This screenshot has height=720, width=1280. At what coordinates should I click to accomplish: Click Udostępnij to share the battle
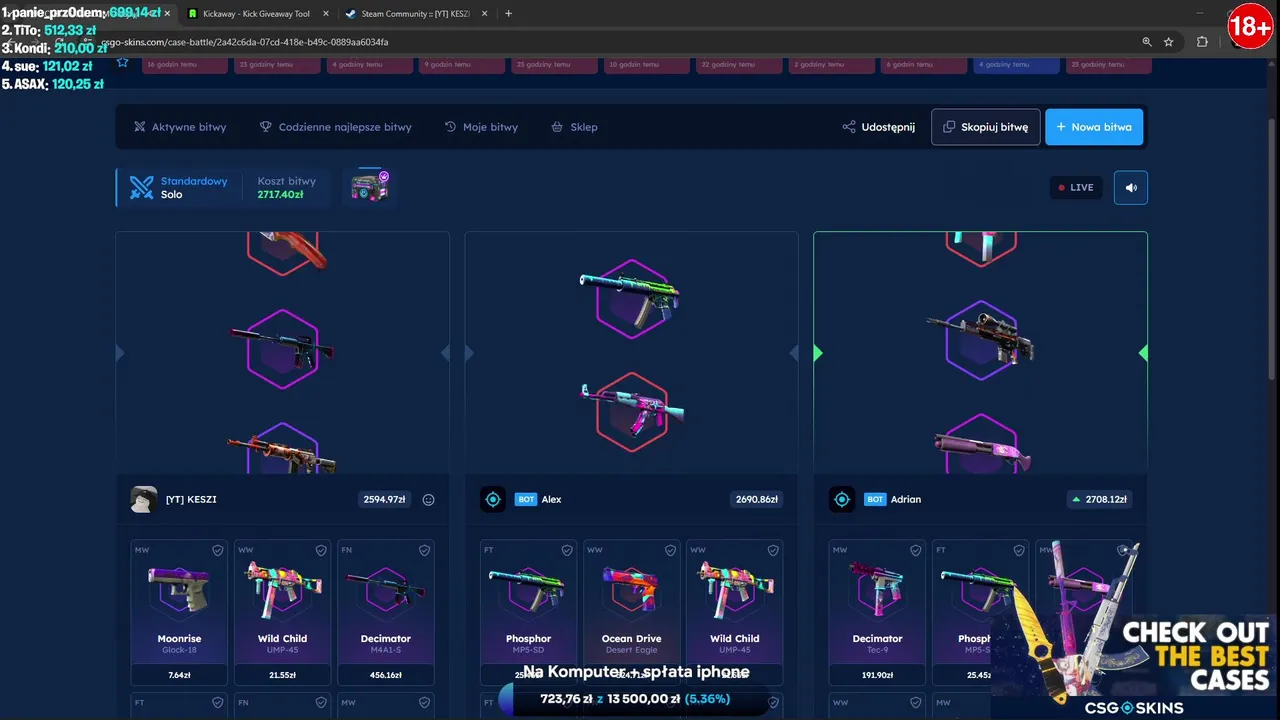pyautogui.click(x=878, y=127)
